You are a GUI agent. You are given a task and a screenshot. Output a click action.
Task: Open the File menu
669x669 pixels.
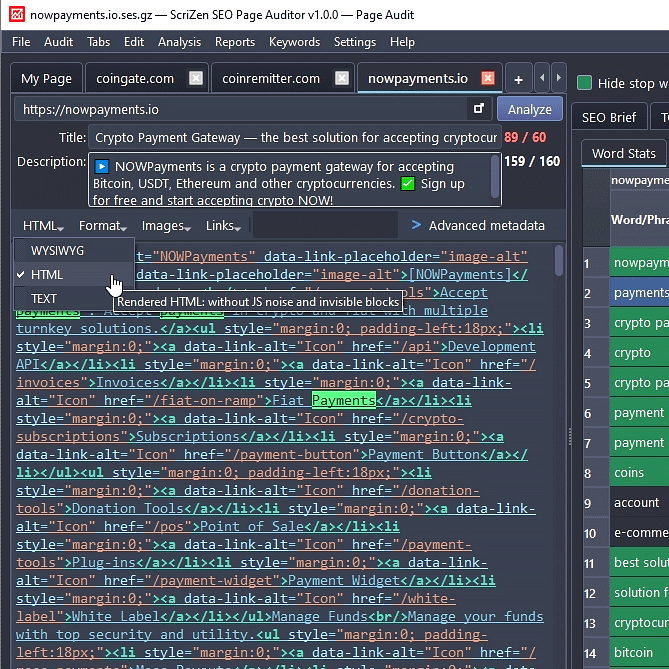coord(21,42)
